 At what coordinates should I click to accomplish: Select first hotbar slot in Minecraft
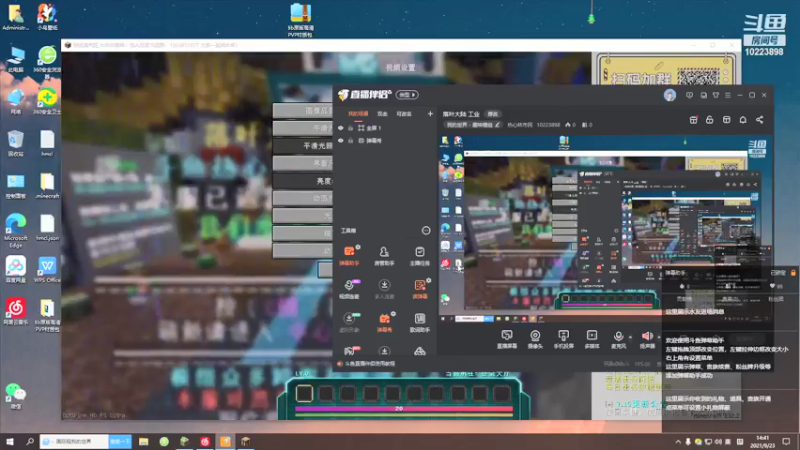click(304, 393)
